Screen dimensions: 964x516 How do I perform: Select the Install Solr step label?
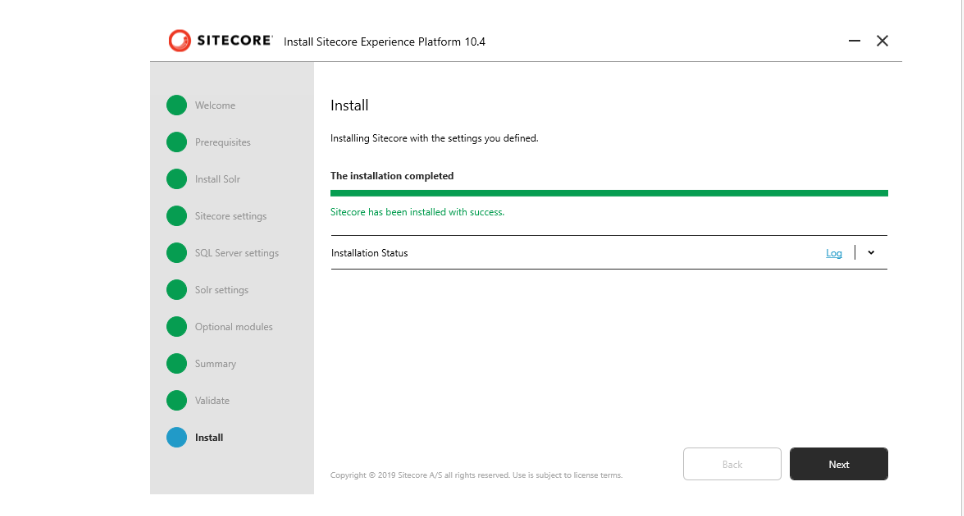tap(217, 179)
